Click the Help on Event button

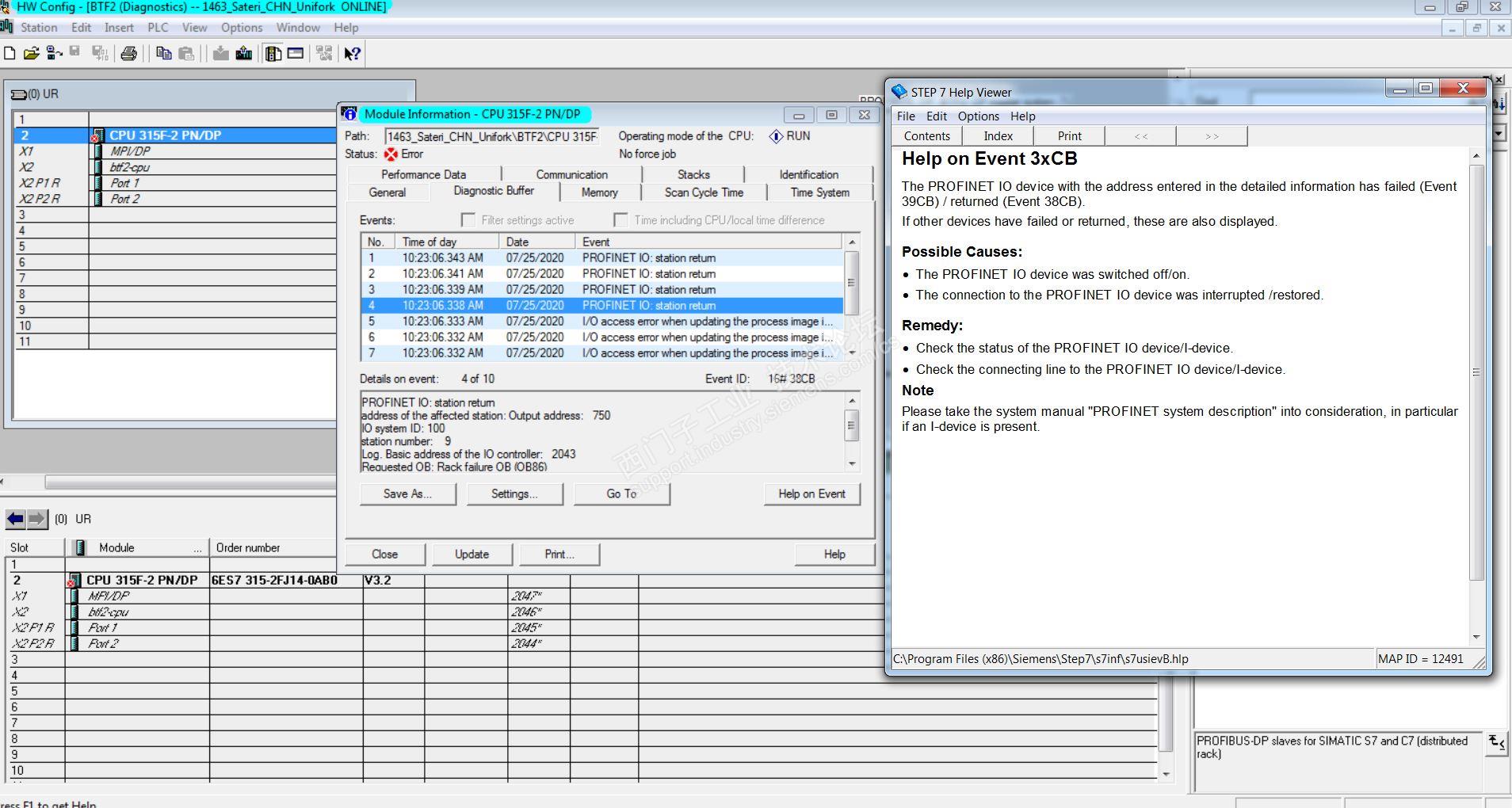tap(812, 494)
